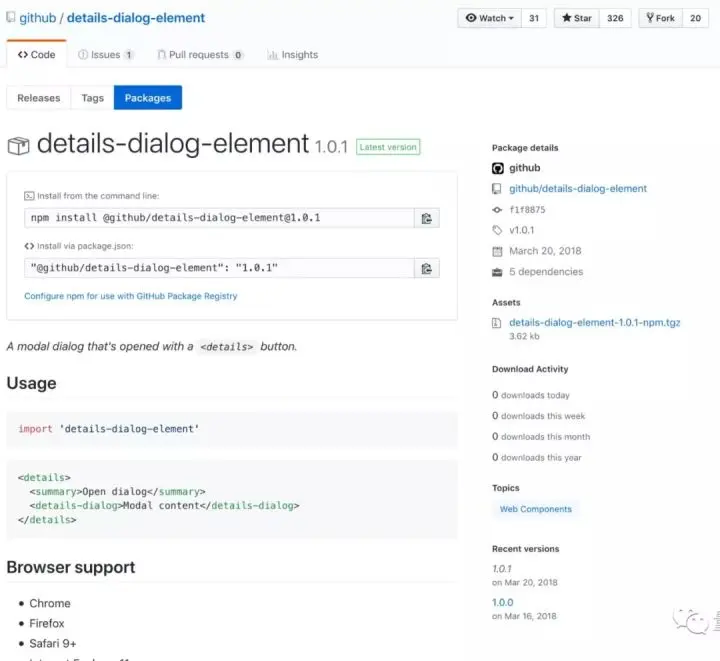The image size is (720, 661).
Task: Click the forks count 20
Action: tap(695, 18)
